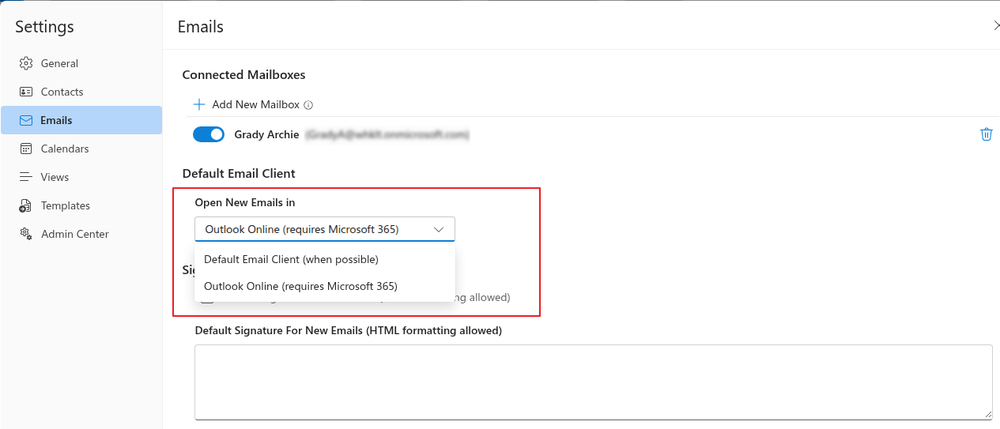Viewport: 1000px width, 429px height.
Task: Click the info icon beside Add New Mailbox
Action: 309,105
